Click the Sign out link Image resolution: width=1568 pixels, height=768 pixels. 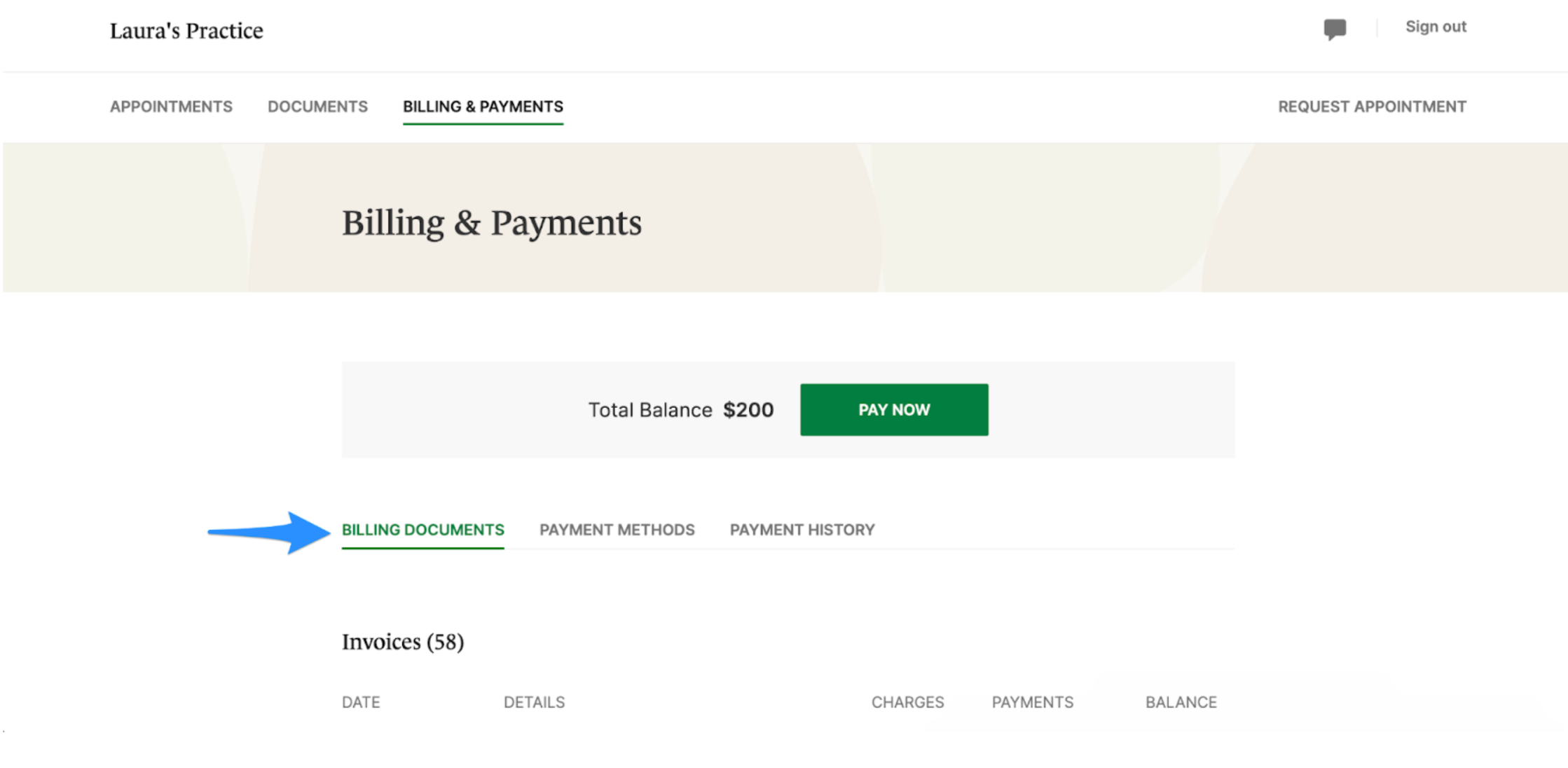coord(1435,27)
